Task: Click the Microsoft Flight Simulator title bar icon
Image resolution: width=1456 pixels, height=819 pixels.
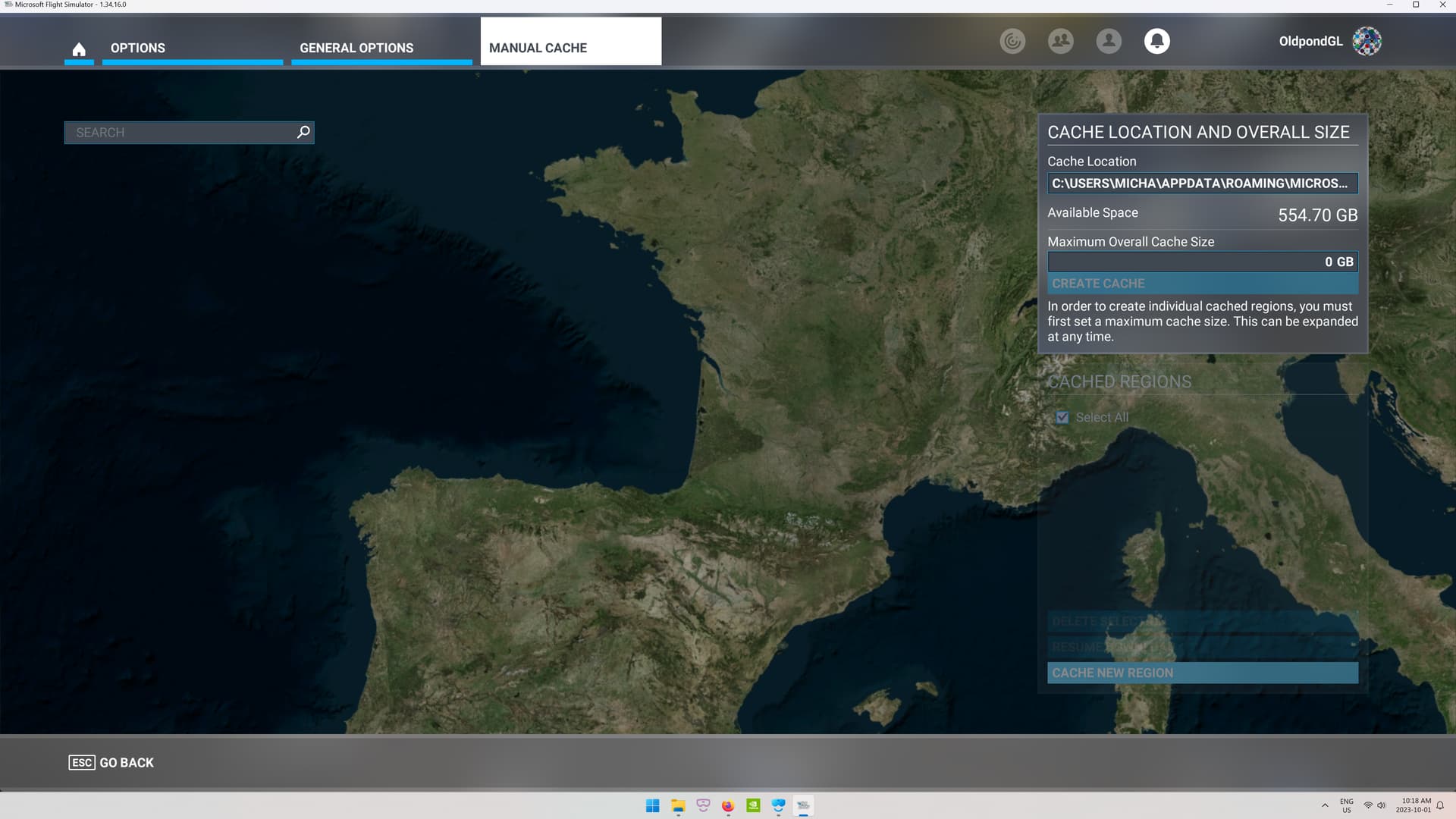Action: tap(8, 5)
